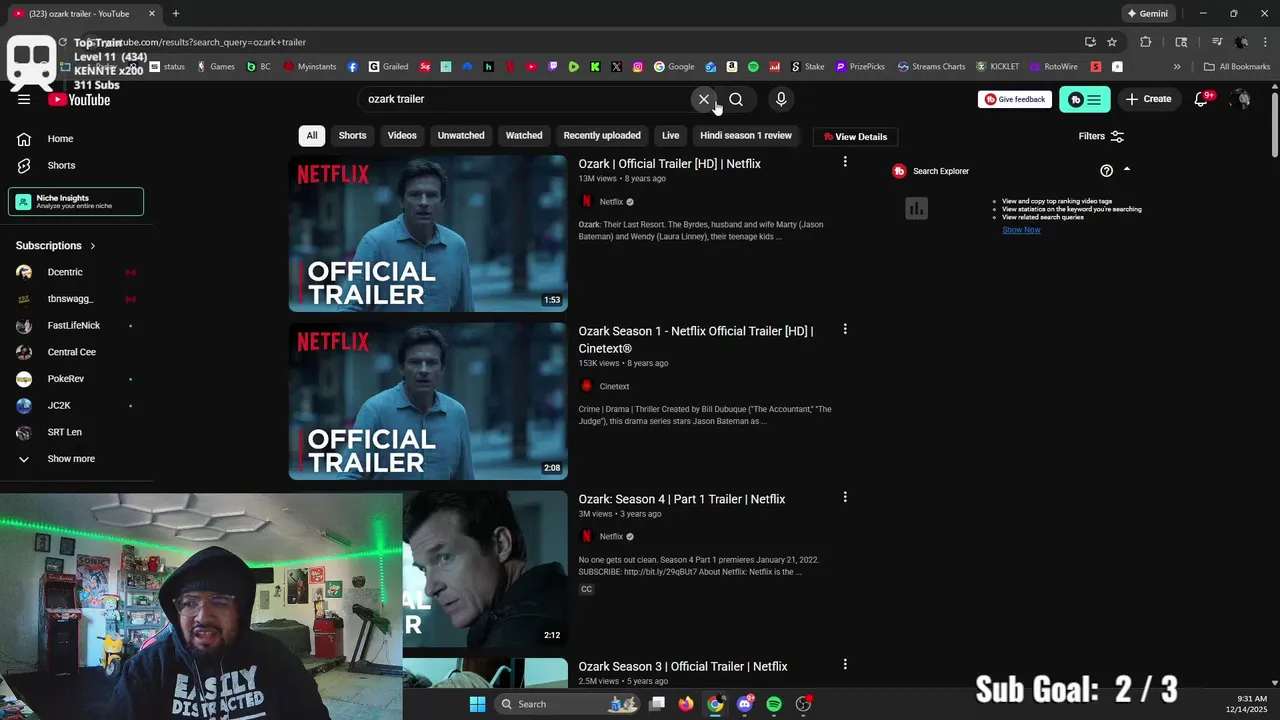1280x720 pixels.
Task: Open a new Chrome tab
Action: [176, 14]
